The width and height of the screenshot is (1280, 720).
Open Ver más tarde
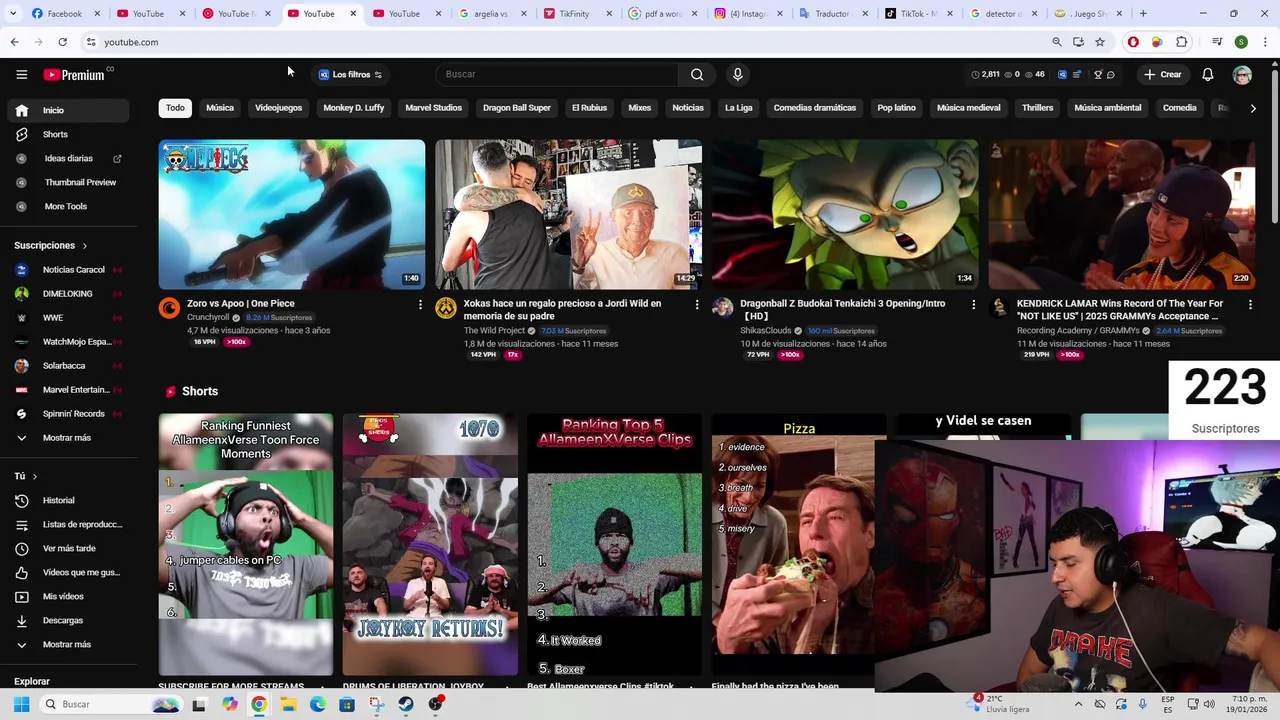(x=66, y=548)
